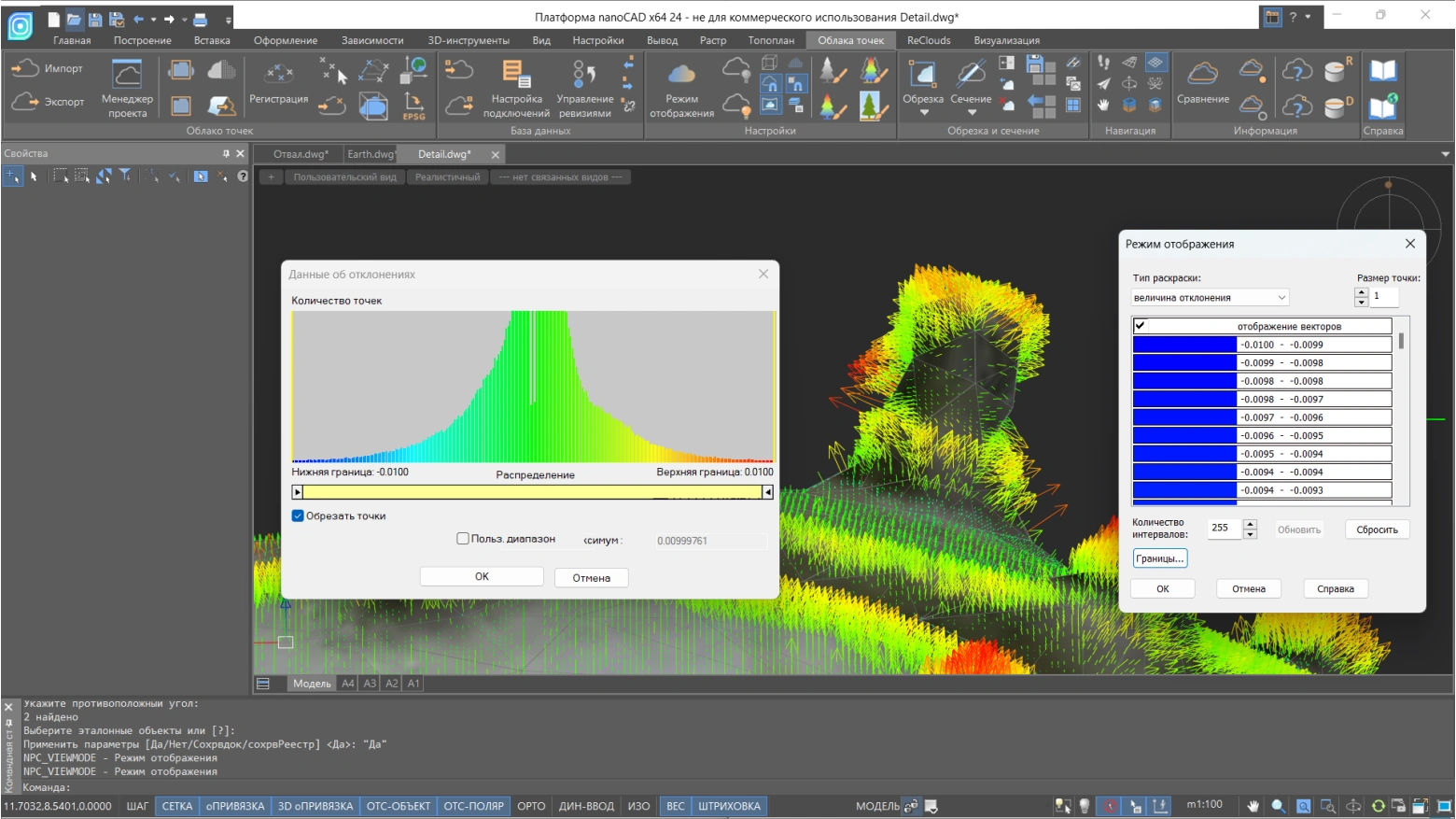Open the Earth.dwg document tab
The height and width of the screenshot is (819, 1456).
[371, 154]
